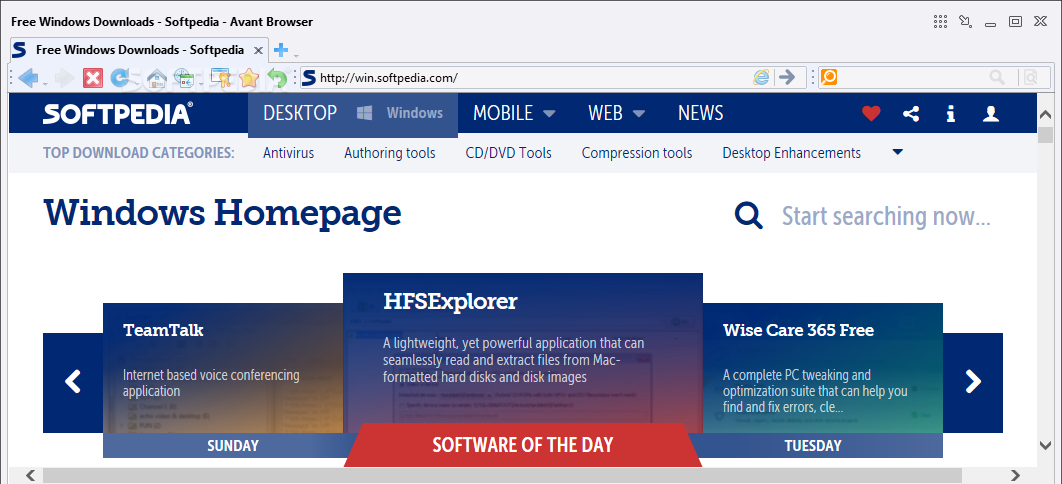Open the DESKTOP section
This screenshot has width=1062, height=484.
click(300, 113)
